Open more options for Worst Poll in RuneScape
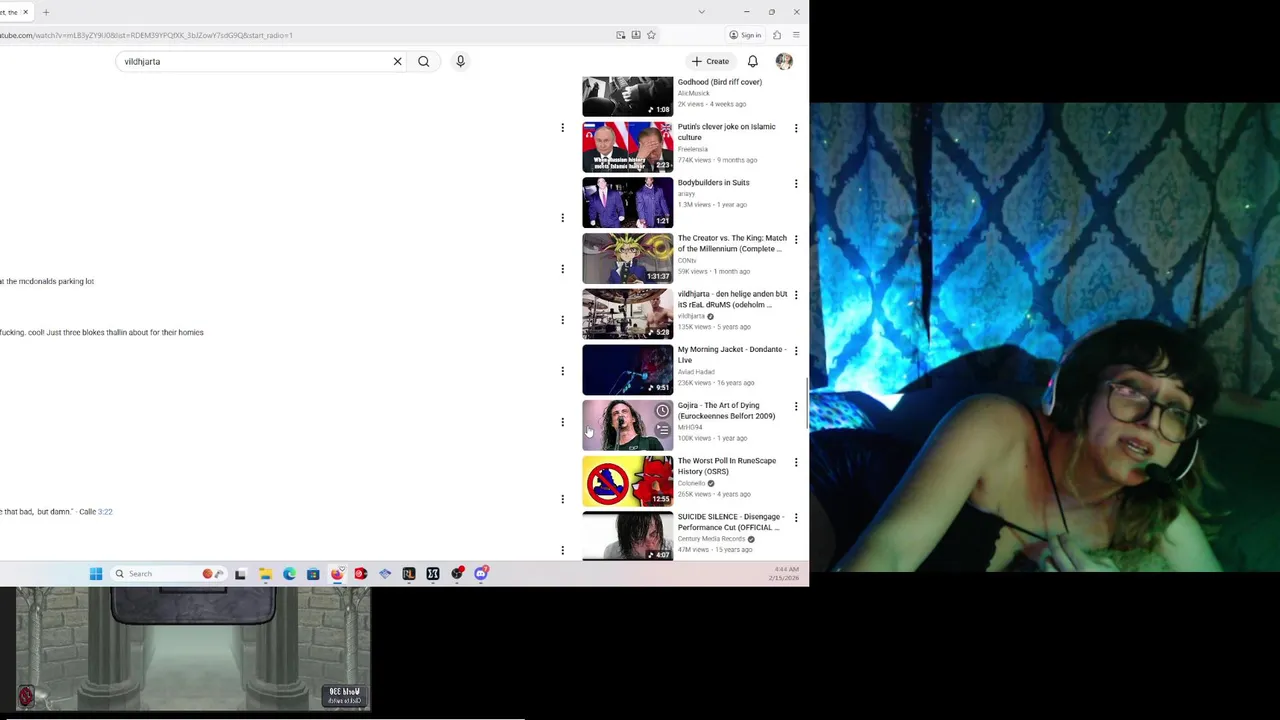 (796, 463)
